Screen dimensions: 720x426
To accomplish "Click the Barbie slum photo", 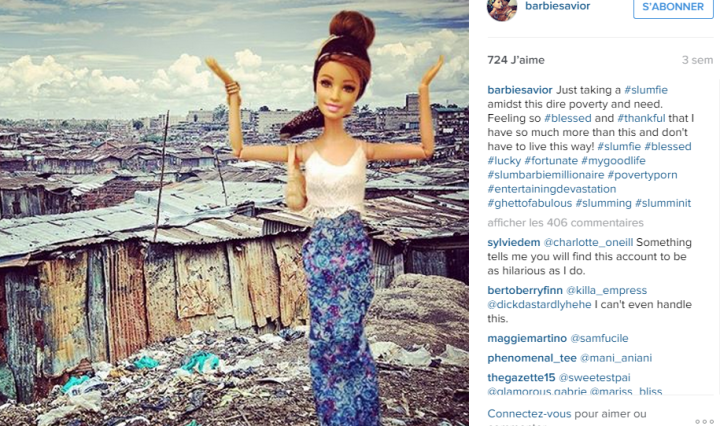I will [x=234, y=213].
